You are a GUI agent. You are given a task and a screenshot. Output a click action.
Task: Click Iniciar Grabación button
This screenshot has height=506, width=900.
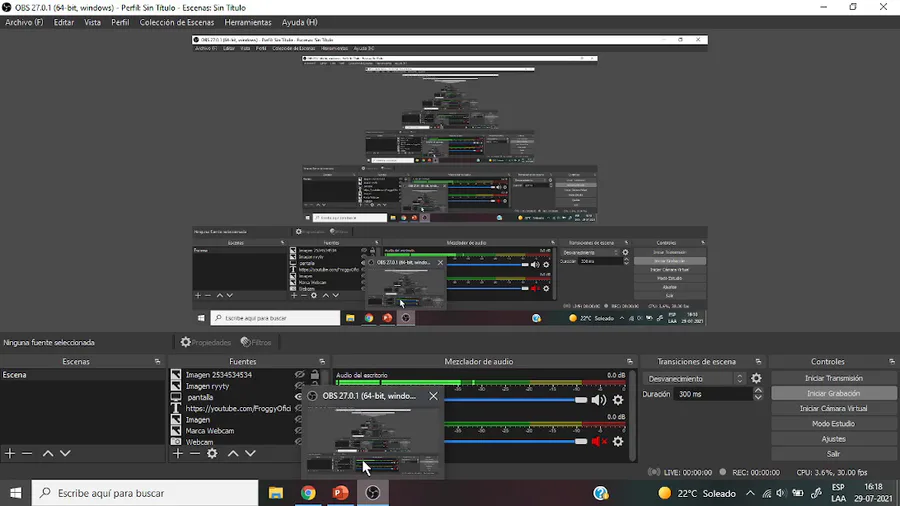[x=833, y=393]
